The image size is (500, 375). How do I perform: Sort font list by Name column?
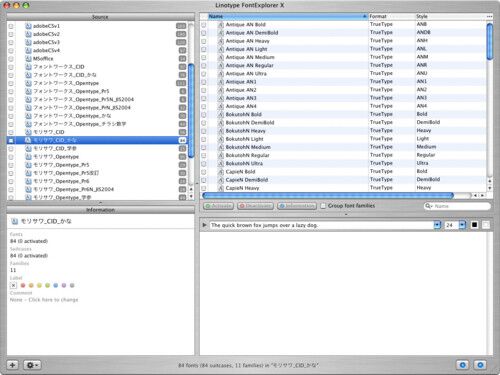pos(287,16)
